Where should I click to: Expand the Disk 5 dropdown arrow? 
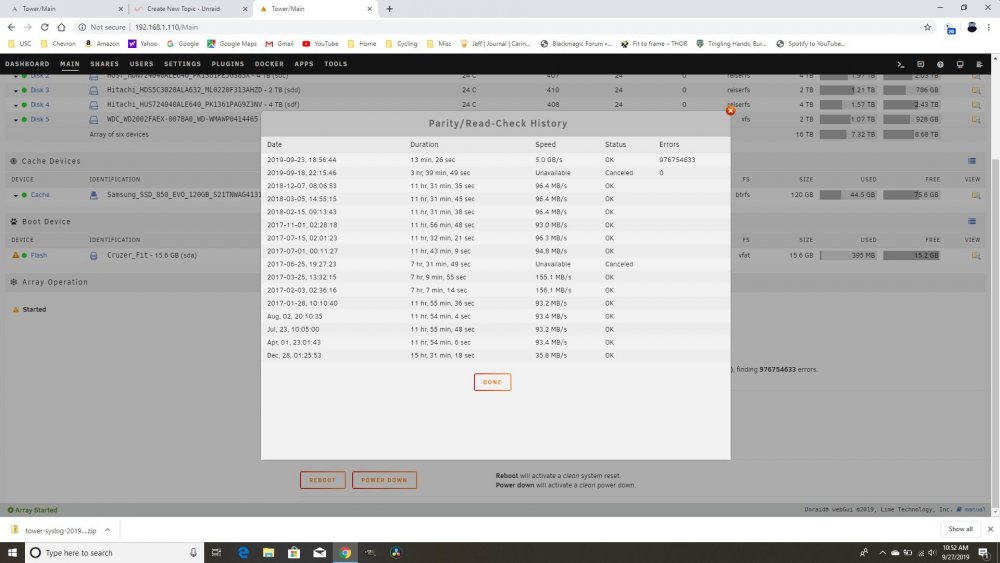click(15, 120)
